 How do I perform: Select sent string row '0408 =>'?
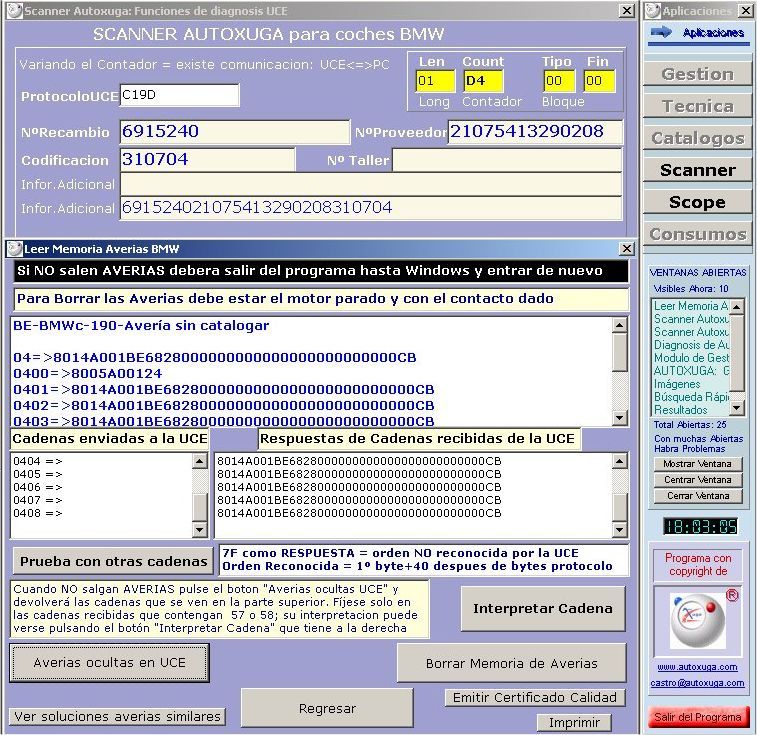pos(38,513)
